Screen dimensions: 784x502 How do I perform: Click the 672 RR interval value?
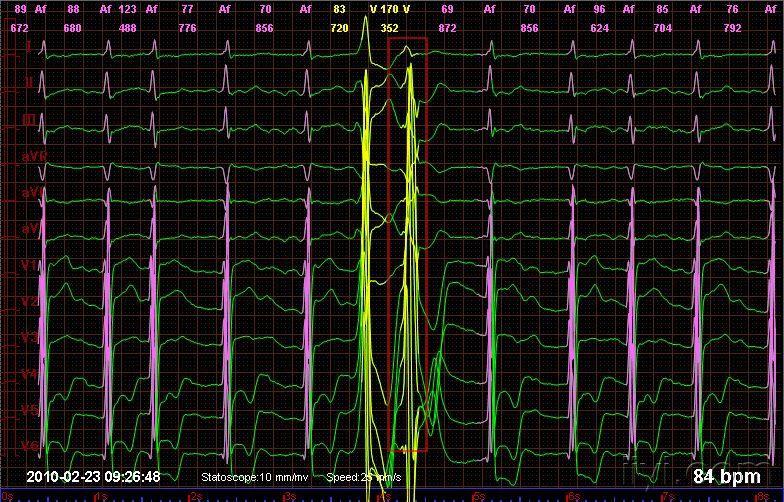[x=20, y=28]
